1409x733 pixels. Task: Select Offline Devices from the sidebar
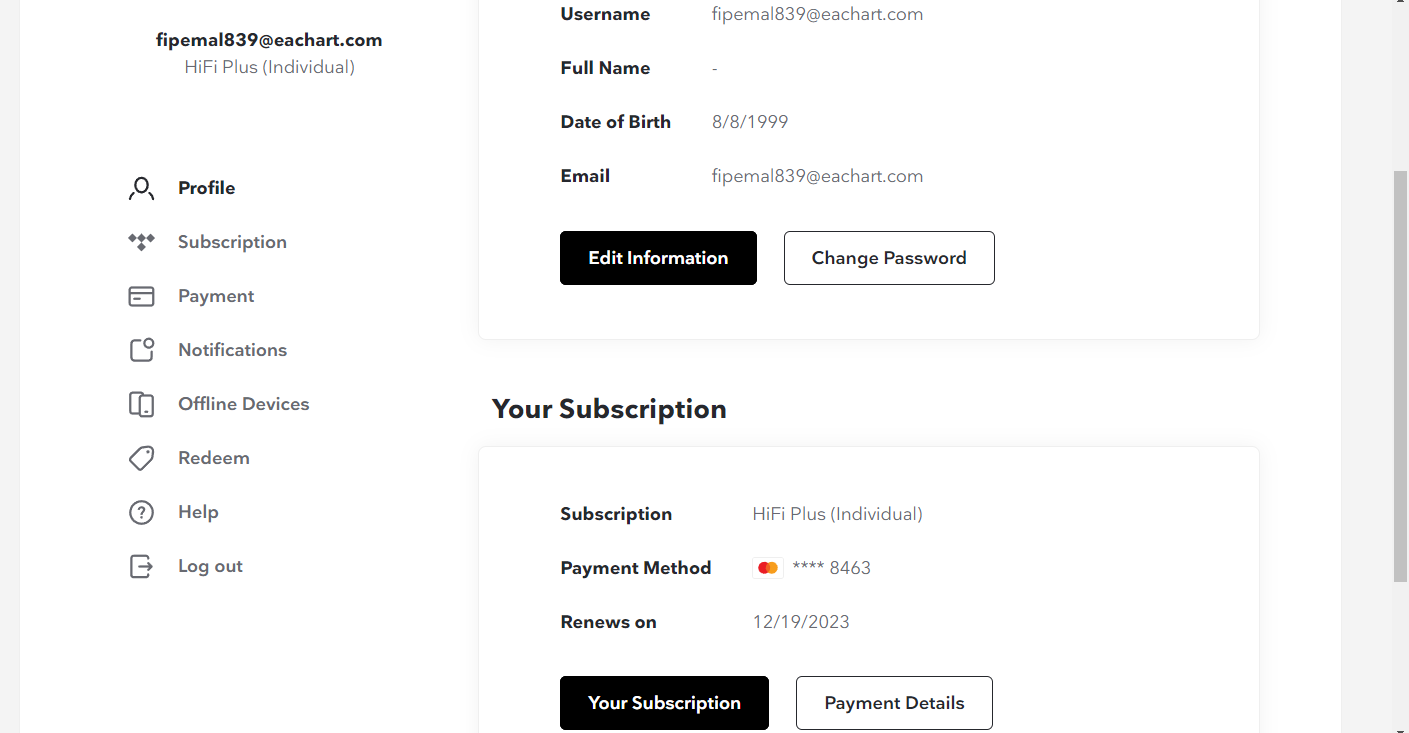[x=243, y=404]
